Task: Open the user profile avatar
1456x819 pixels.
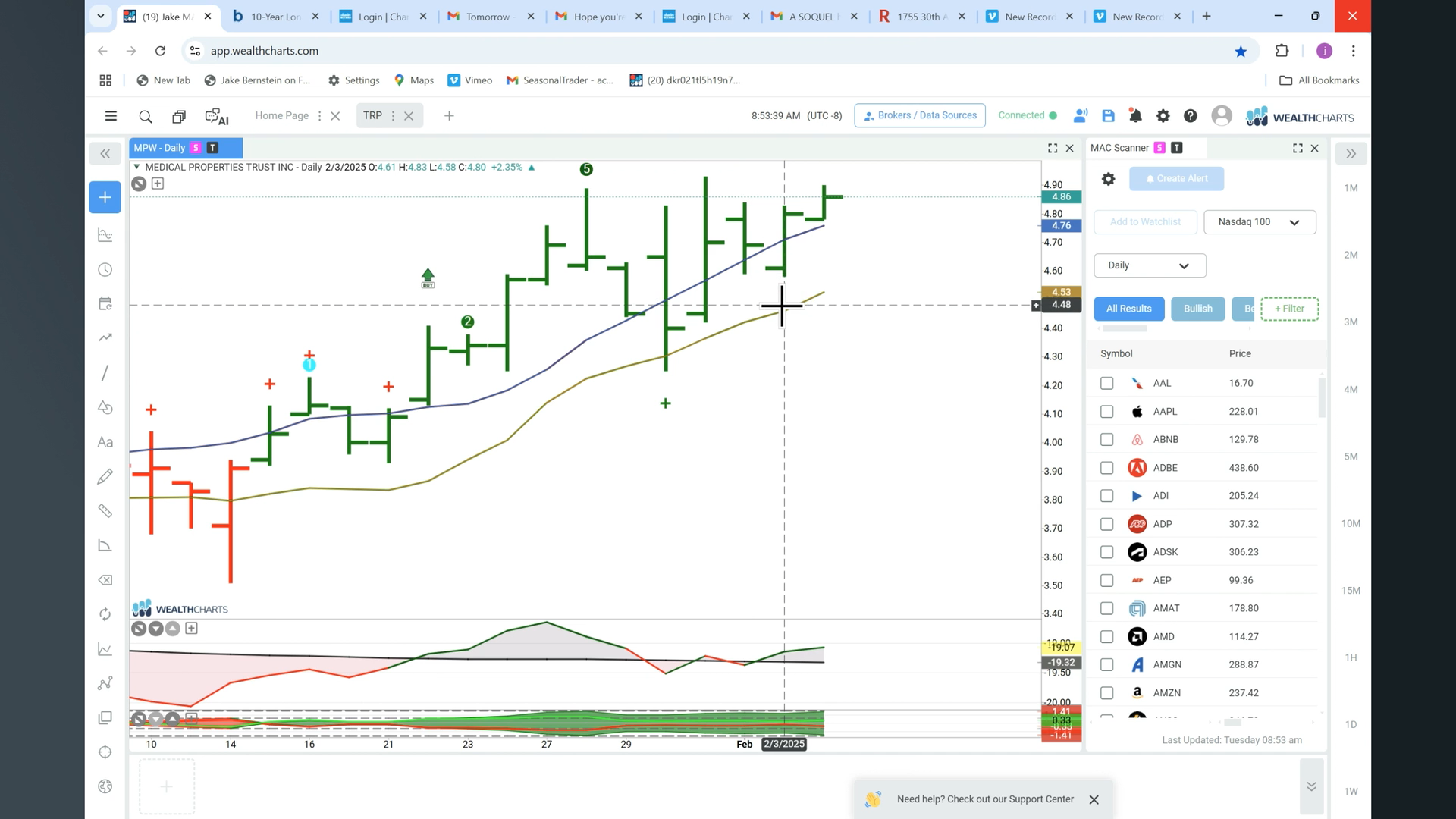Action: pyautogui.click(x=1222, y=116)
